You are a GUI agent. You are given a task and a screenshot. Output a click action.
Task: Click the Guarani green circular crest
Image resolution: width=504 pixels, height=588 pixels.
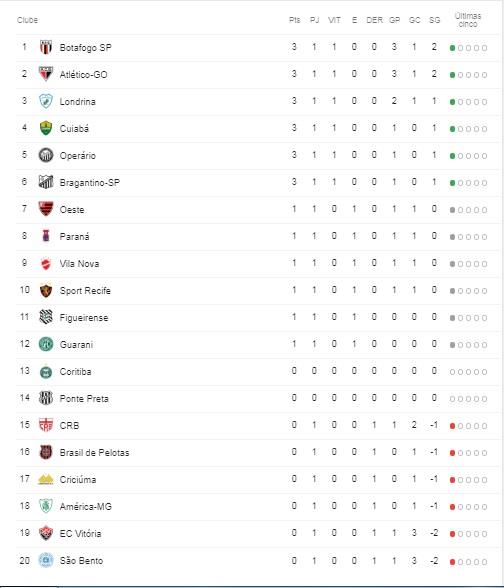pos(46,344)
